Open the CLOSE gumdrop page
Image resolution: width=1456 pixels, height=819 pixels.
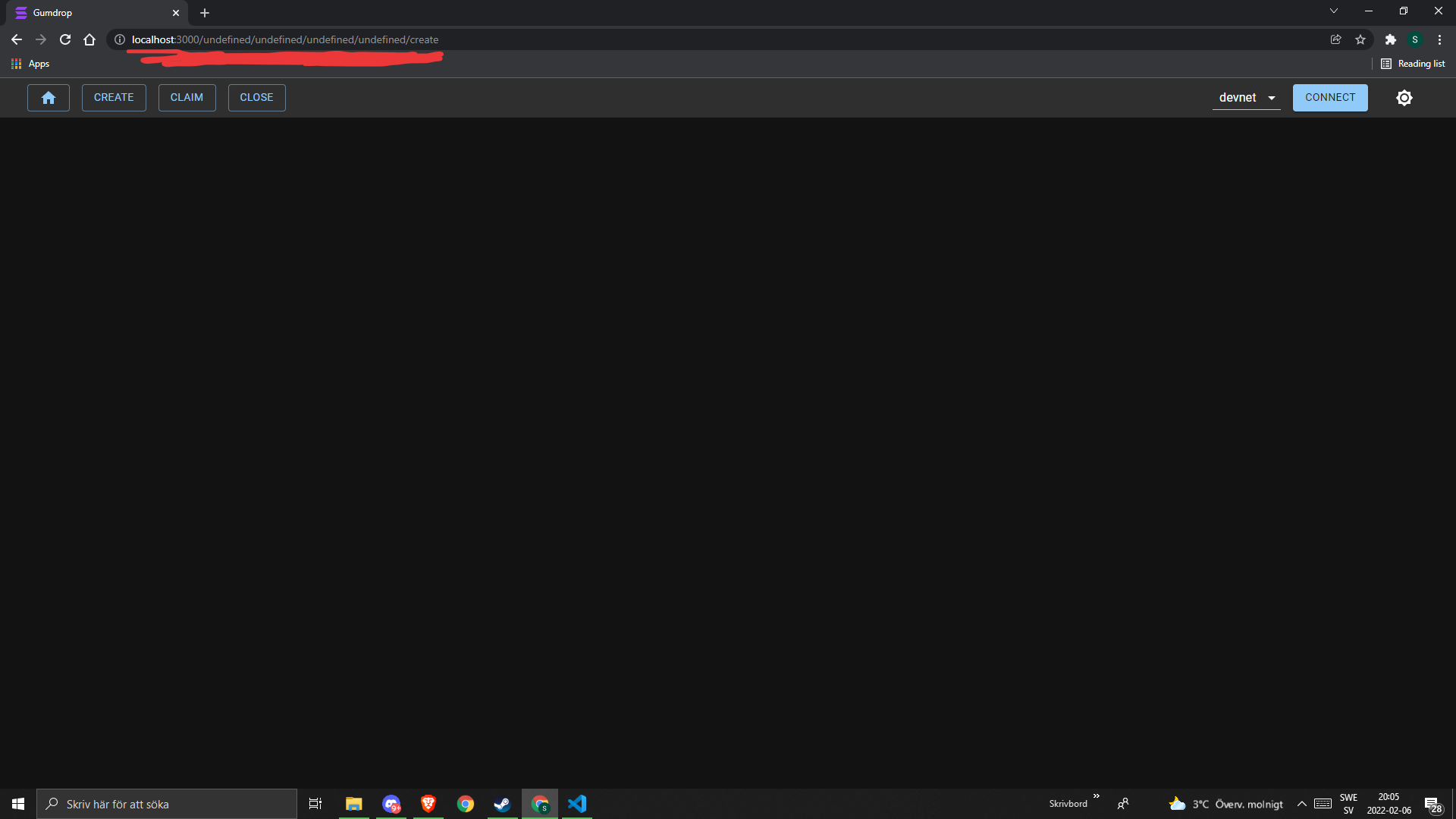(256, 98)
